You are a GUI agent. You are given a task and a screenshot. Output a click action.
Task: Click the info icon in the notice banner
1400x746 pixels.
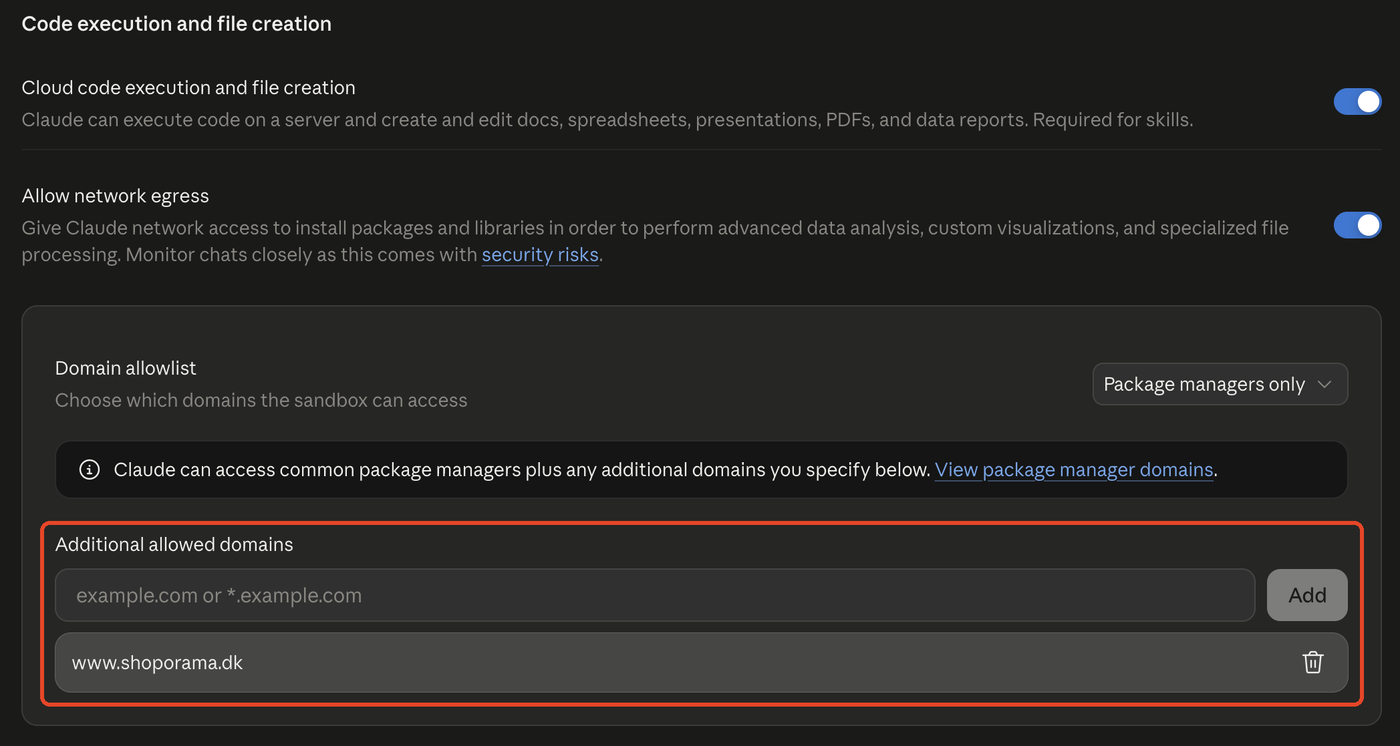[x=89, y=469]
